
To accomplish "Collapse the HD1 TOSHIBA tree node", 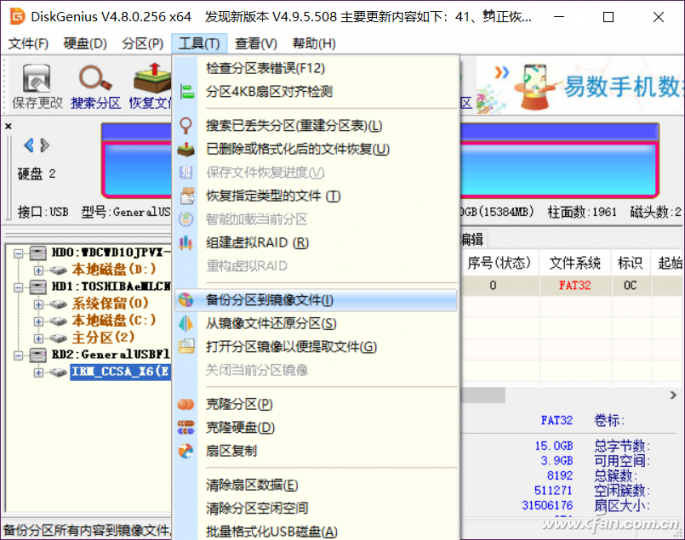I will [18, 287].
